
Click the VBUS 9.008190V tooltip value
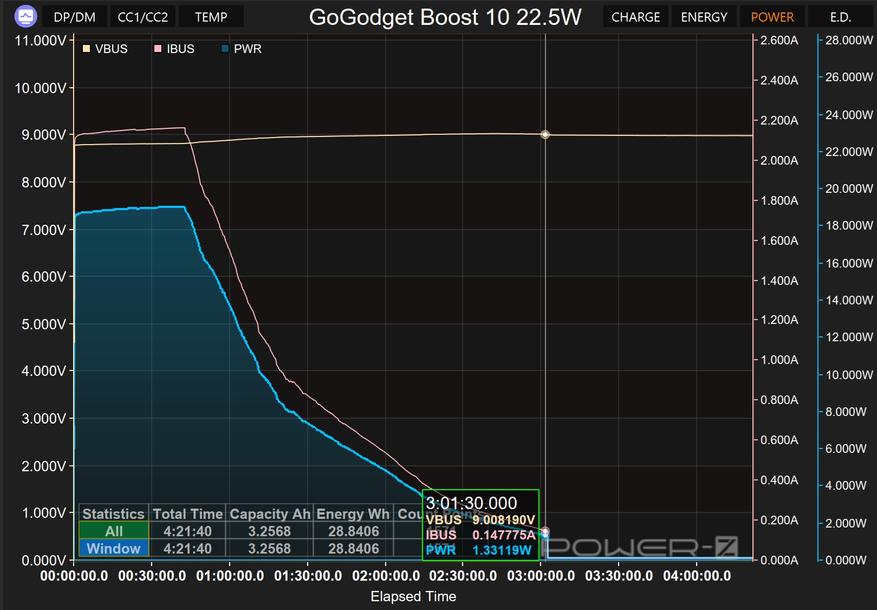click(x=503, y=519)
